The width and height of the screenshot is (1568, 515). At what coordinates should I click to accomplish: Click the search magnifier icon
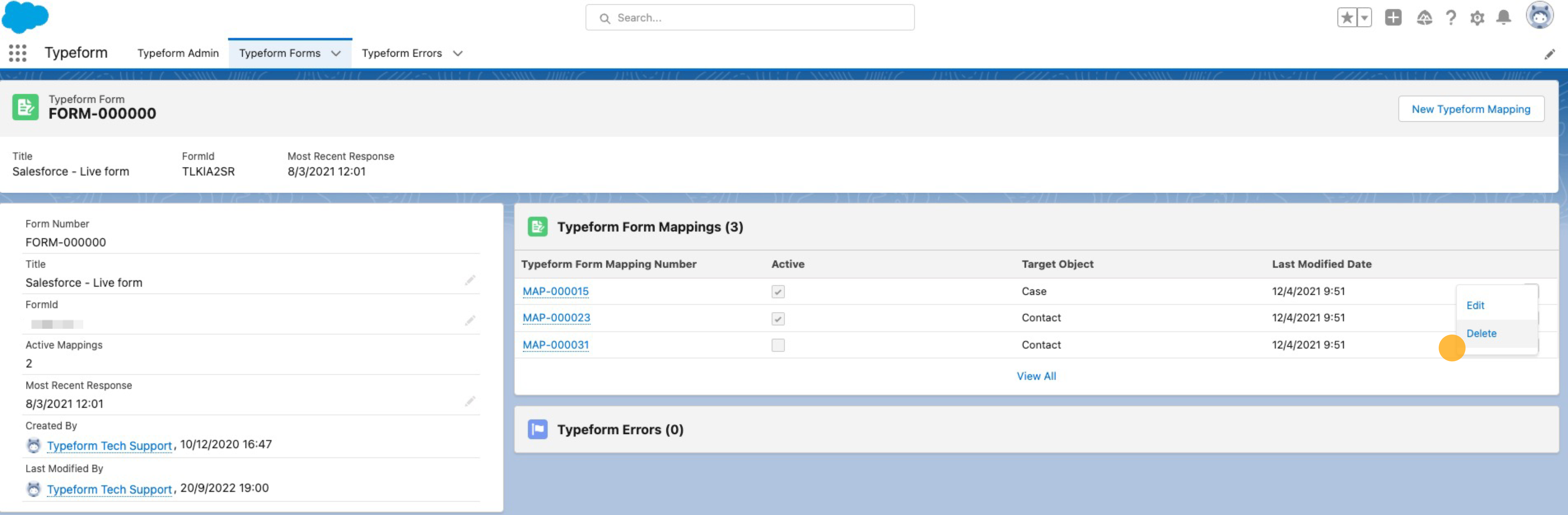[604, 18]
